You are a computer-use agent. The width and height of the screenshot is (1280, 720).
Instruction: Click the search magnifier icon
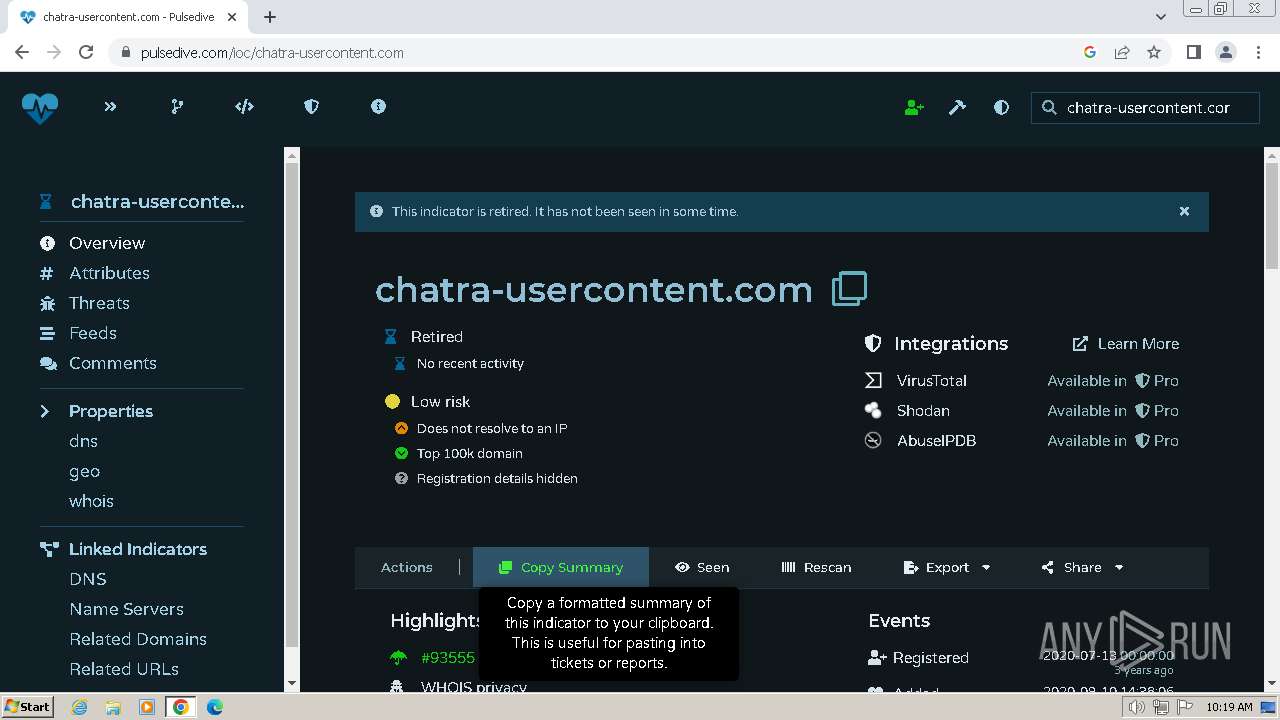pos(1049,108)
